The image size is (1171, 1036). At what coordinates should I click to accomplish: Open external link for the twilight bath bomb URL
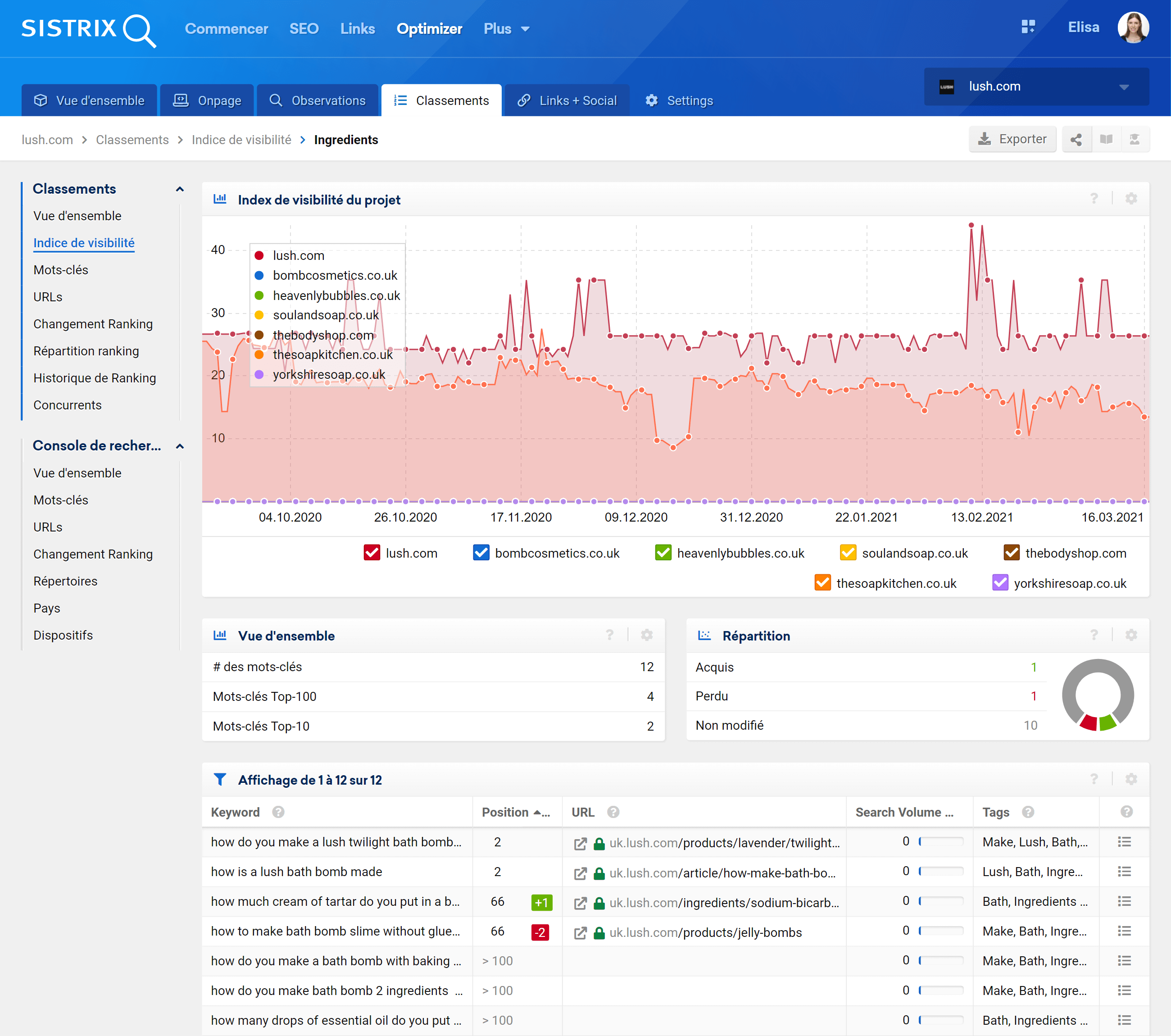coord(581,844)
